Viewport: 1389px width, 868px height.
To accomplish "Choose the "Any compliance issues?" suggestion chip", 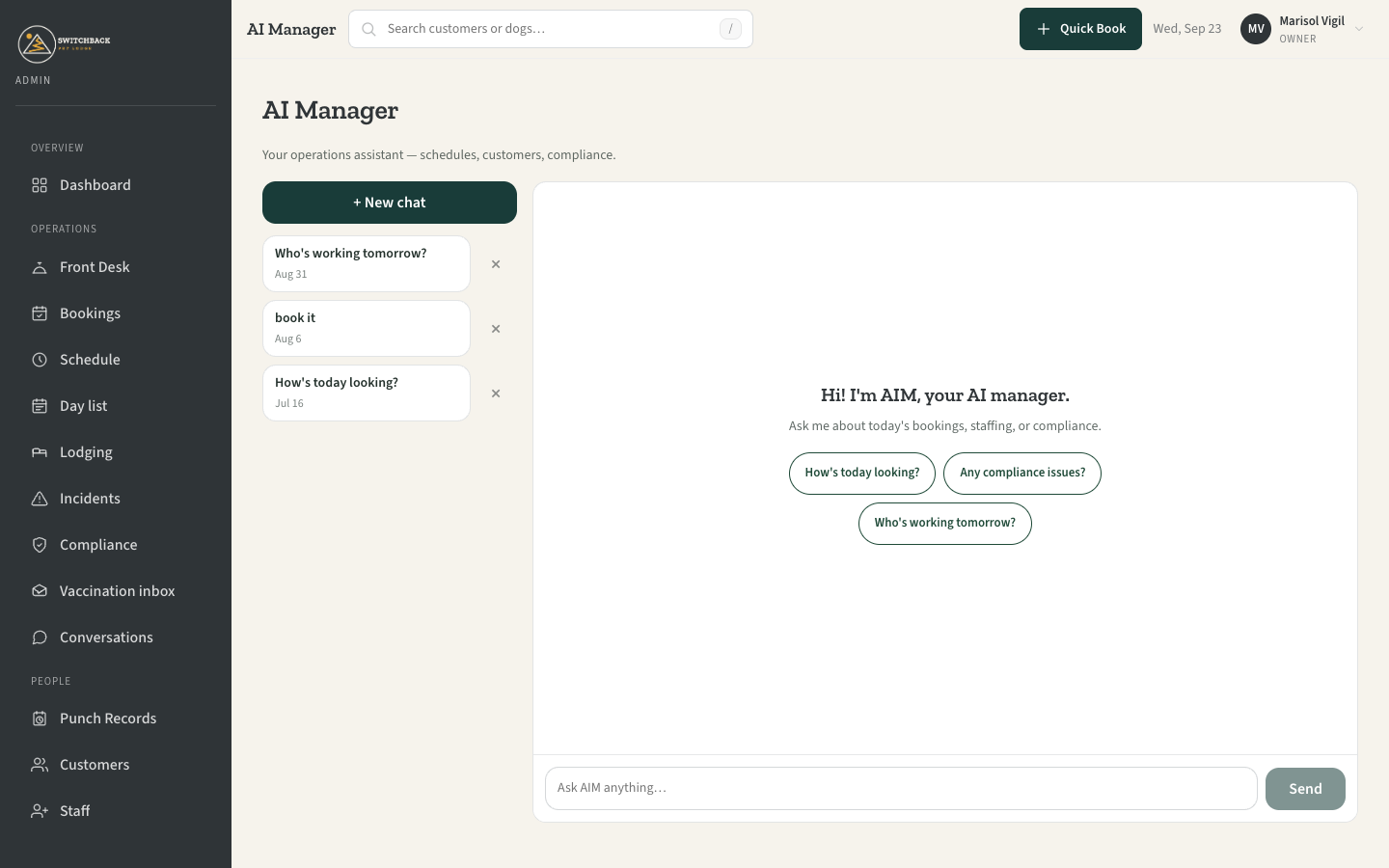I will 1022,474.
